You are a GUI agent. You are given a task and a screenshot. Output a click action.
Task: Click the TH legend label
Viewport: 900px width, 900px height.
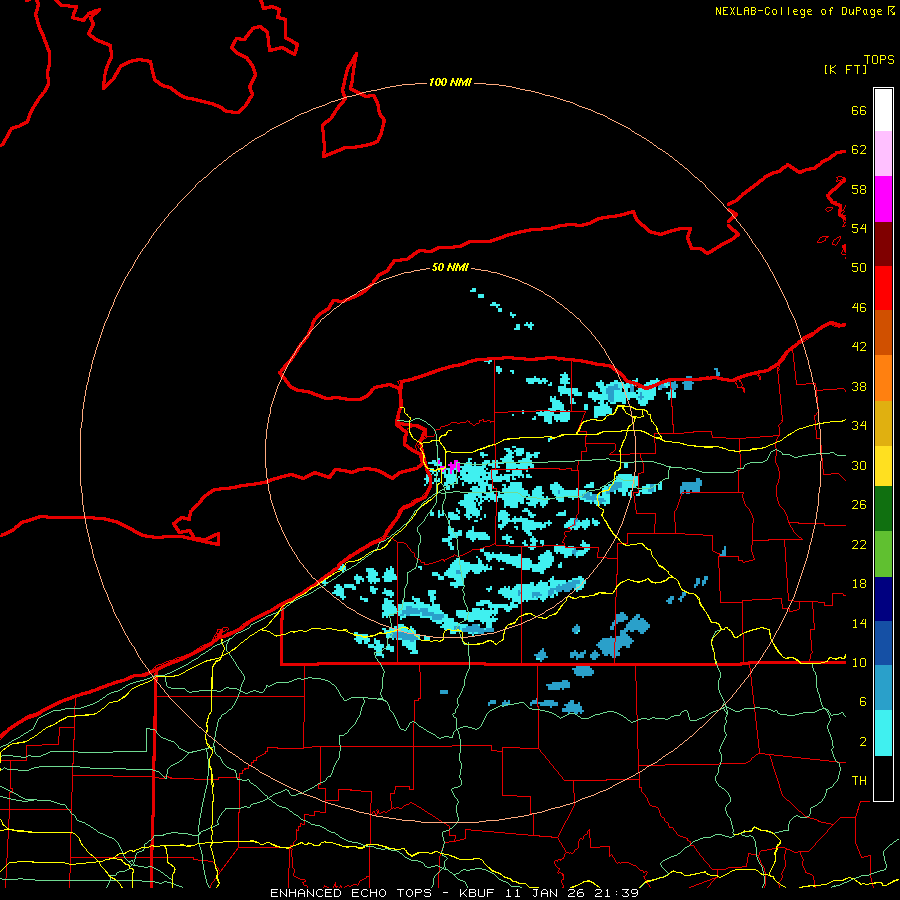(x=859, y=781)
